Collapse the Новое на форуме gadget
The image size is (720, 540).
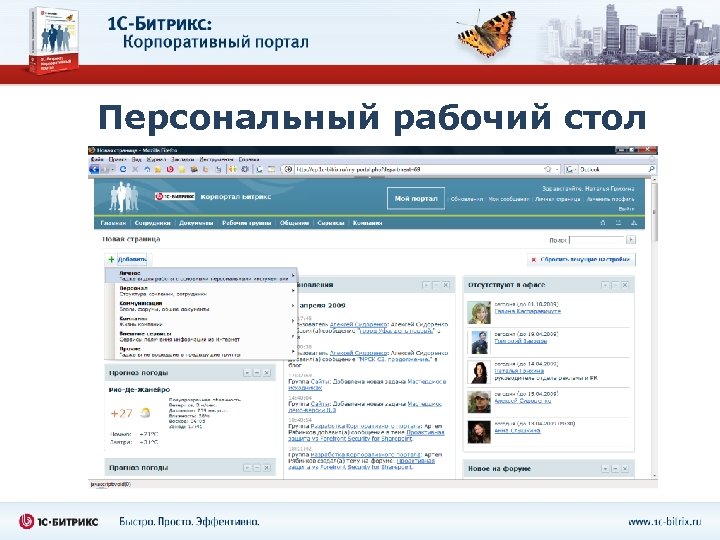615,469
